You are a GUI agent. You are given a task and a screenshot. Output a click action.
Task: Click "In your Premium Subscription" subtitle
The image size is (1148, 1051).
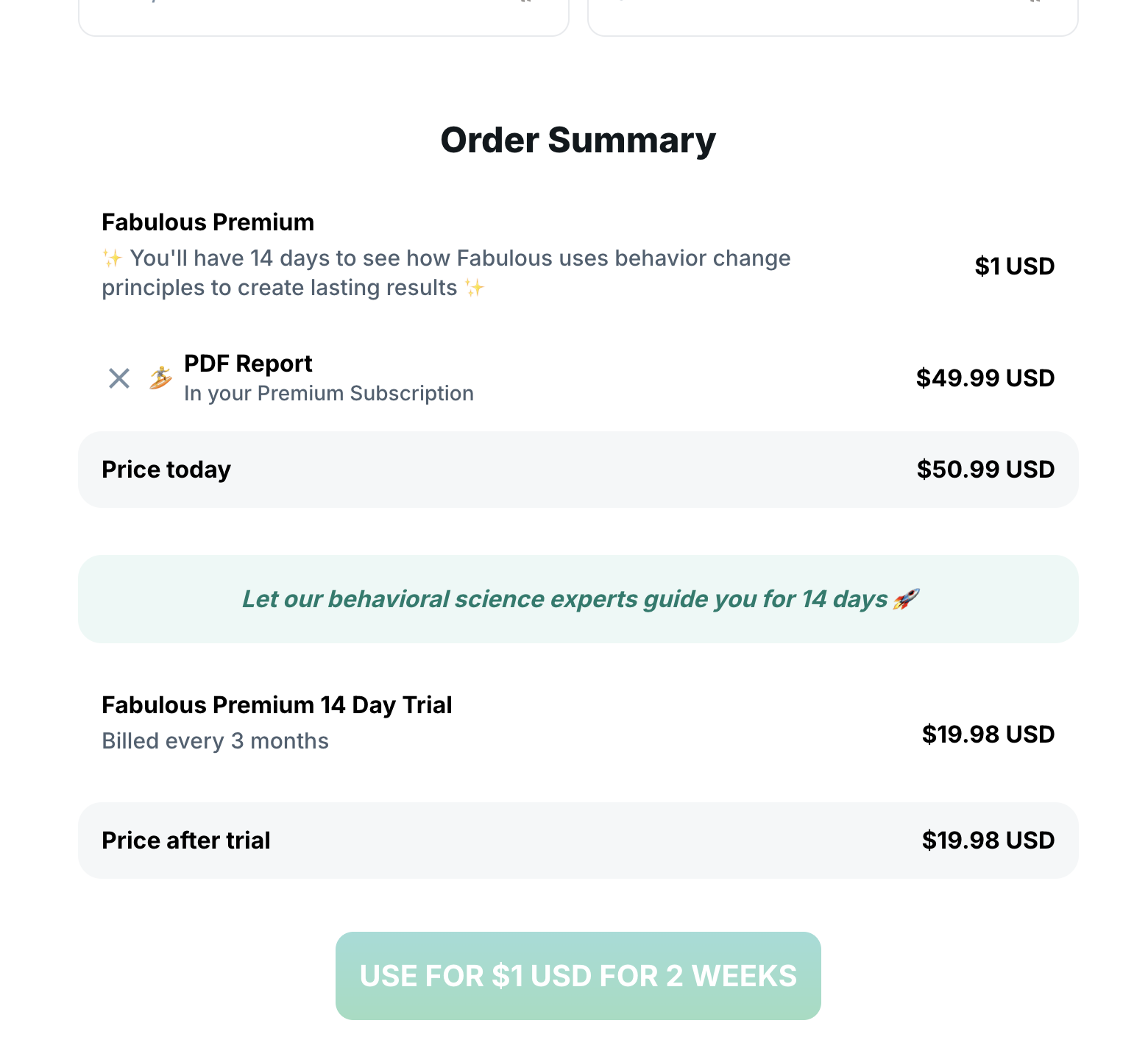click(x=328, y=394)
